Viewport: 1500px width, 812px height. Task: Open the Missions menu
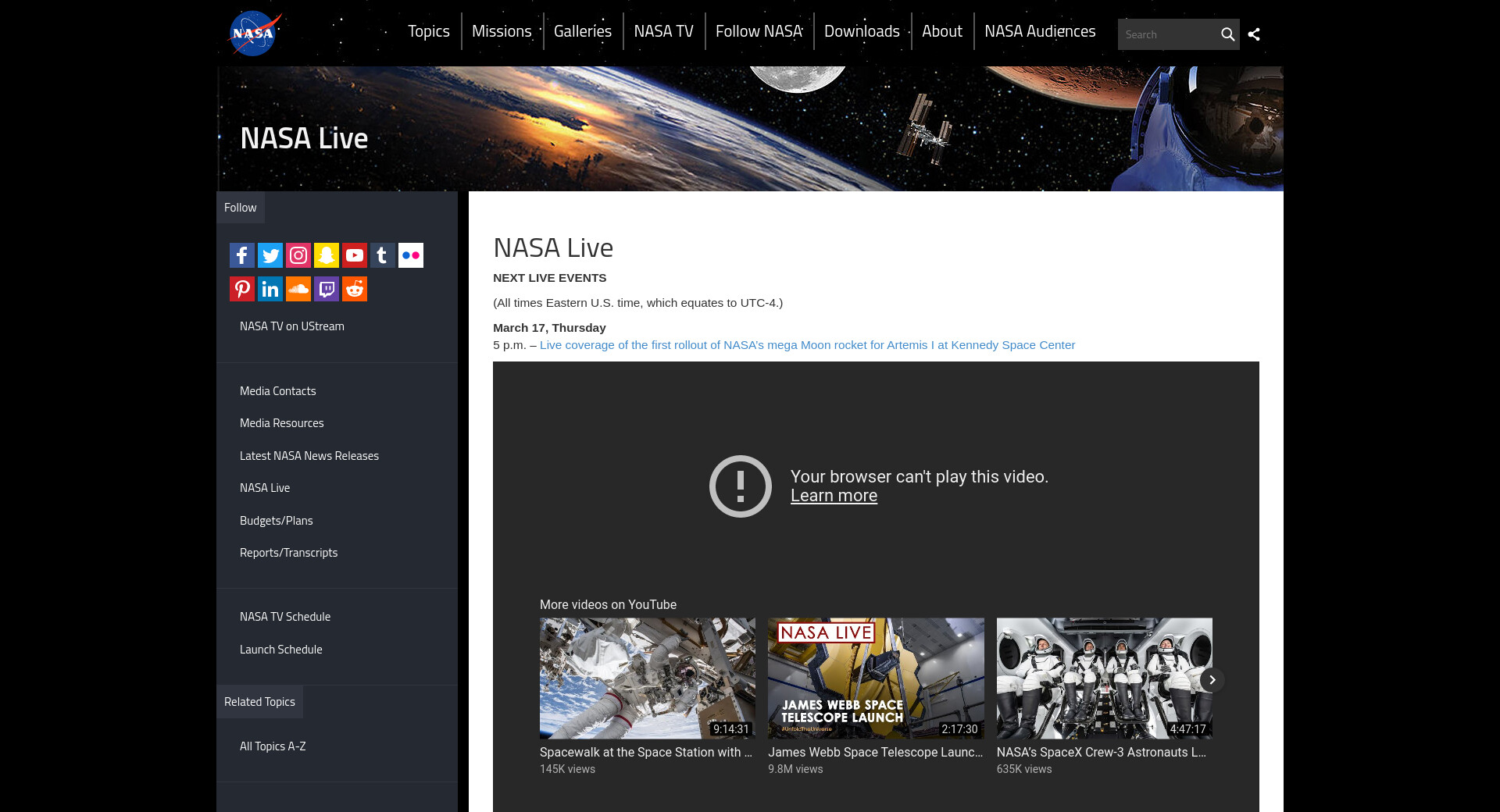tap(502, 31)
